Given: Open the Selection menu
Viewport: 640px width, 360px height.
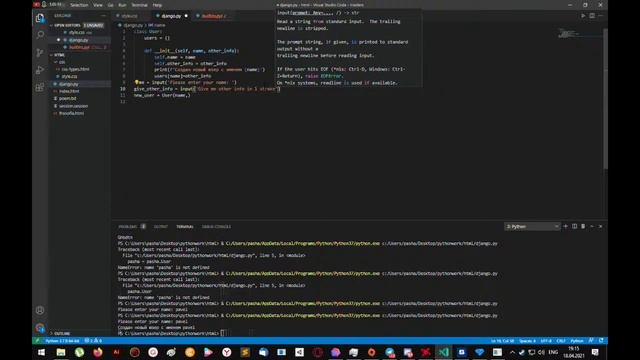Looking at the screenshot, I should [x=79, y=5].
